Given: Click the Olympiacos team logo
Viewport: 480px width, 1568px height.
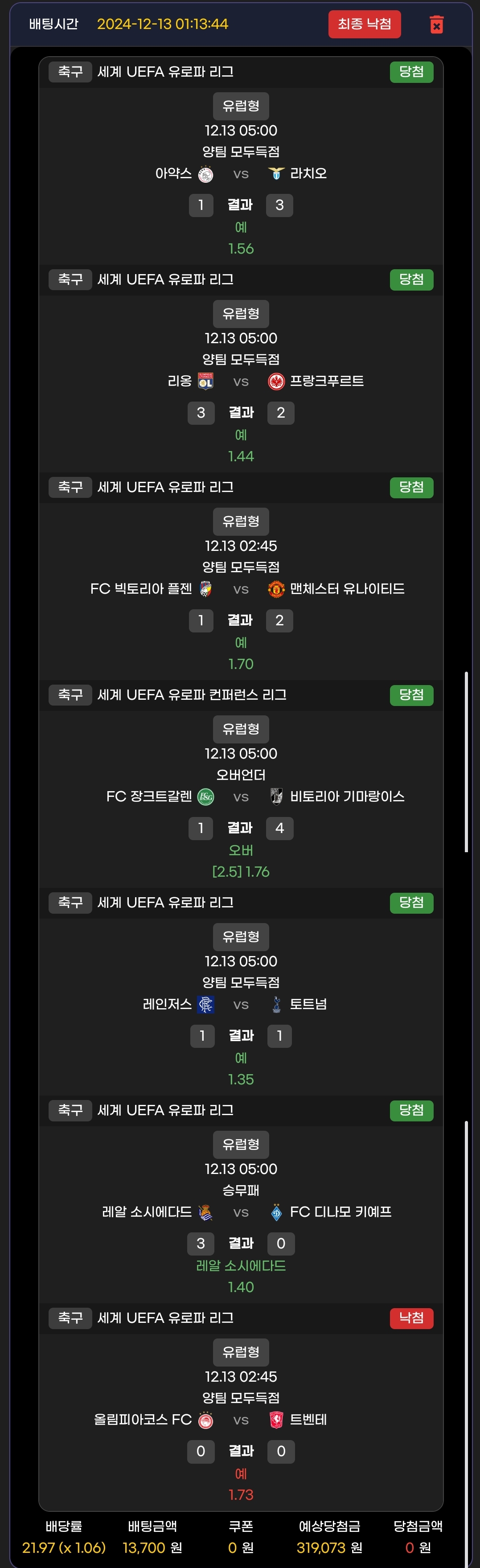Looking at the screenshot, I should [x=205, y=1420].
